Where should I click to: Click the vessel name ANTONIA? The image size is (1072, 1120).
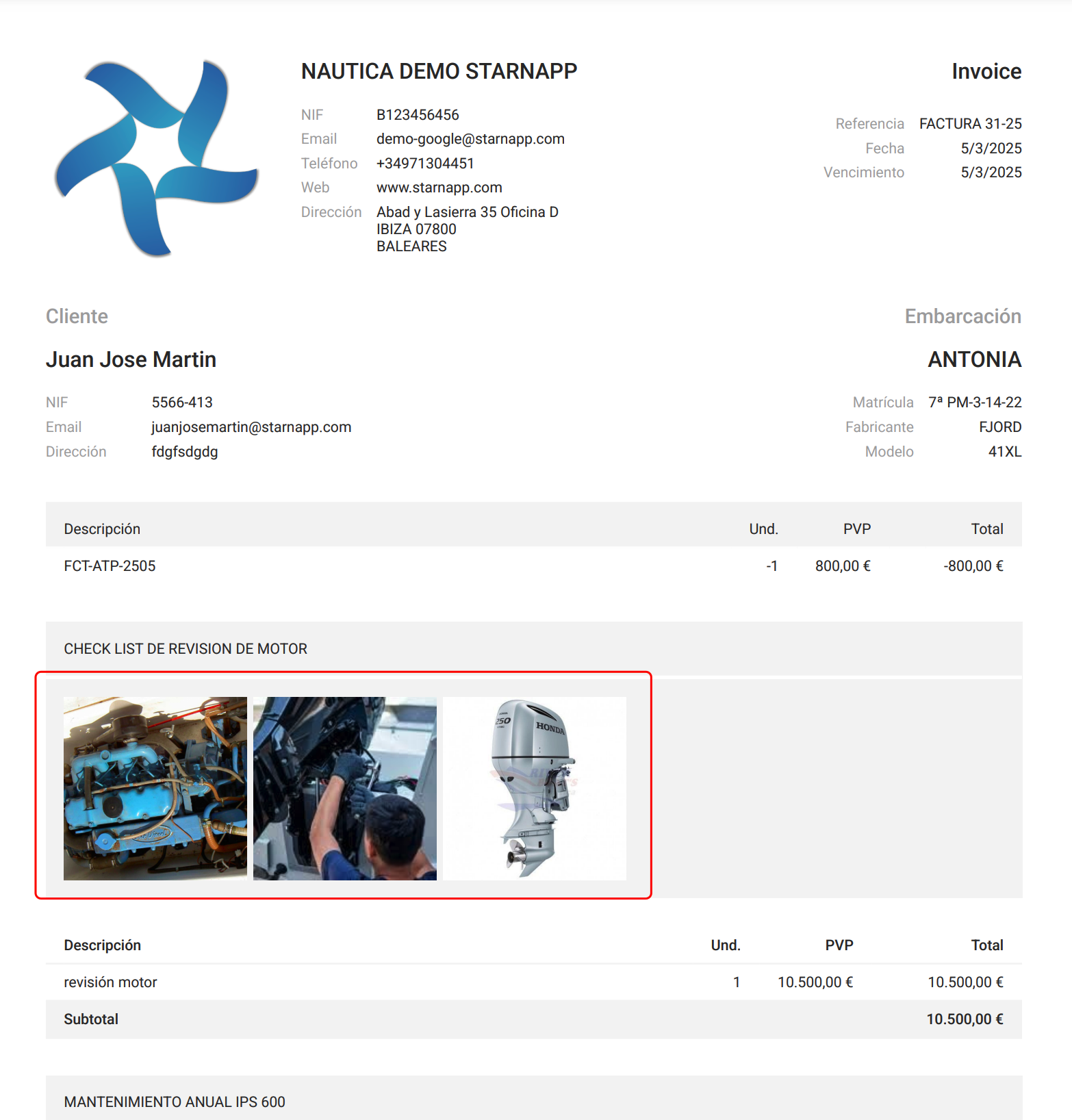coord(975,359)
